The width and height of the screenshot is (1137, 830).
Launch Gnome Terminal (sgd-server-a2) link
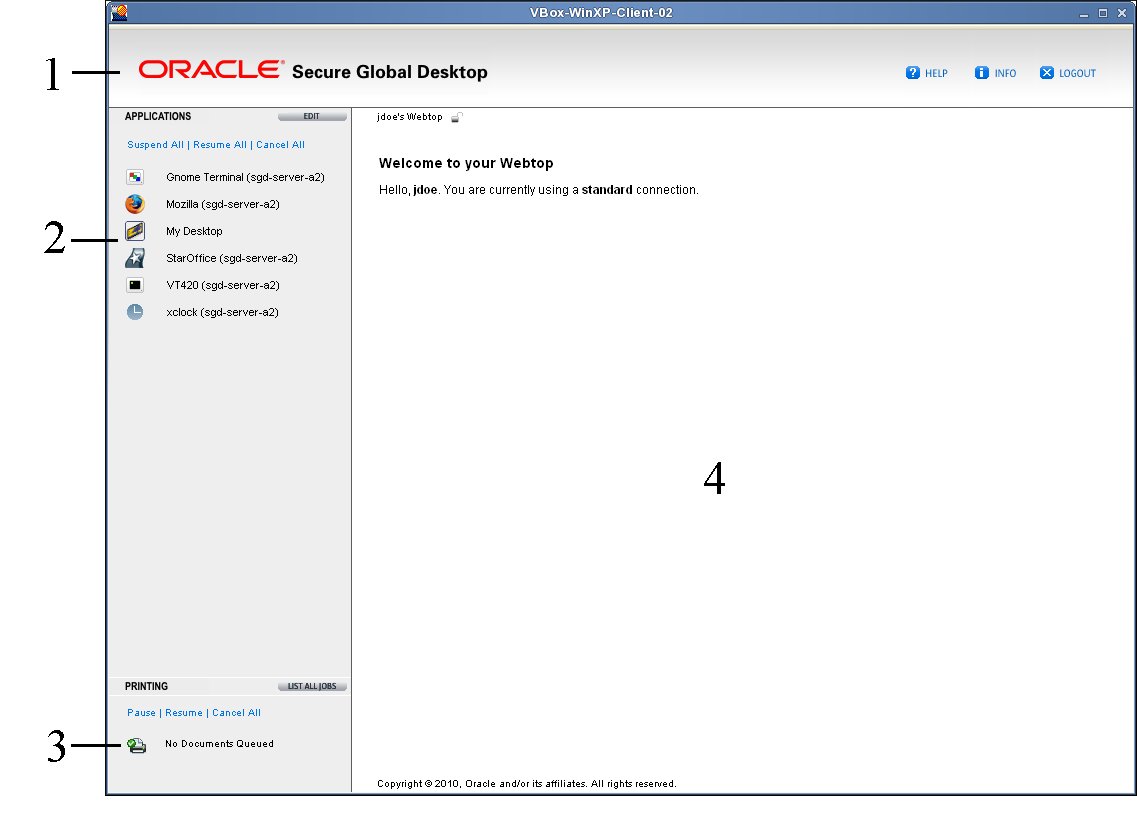click(245, 177)
